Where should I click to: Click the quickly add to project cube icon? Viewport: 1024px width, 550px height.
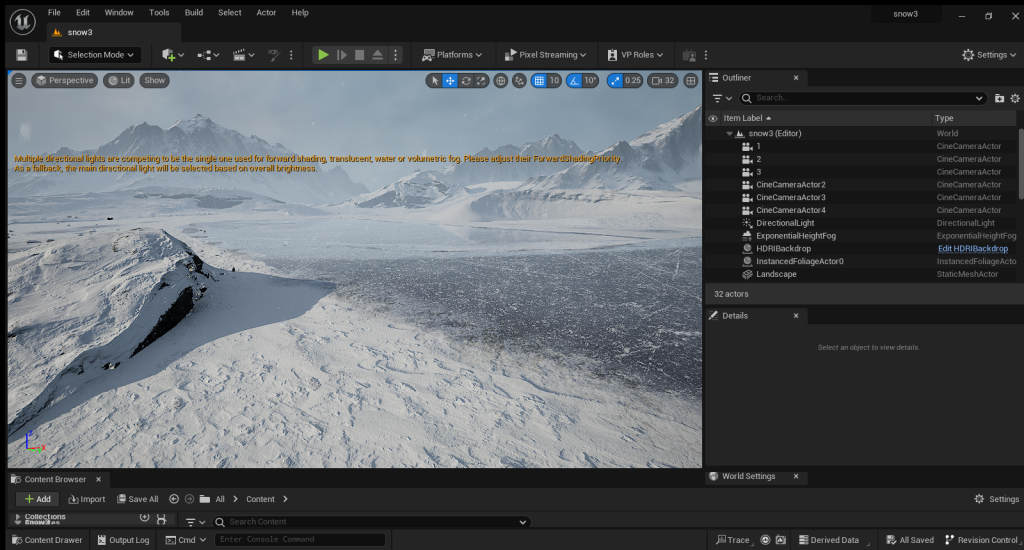[169, 55]
